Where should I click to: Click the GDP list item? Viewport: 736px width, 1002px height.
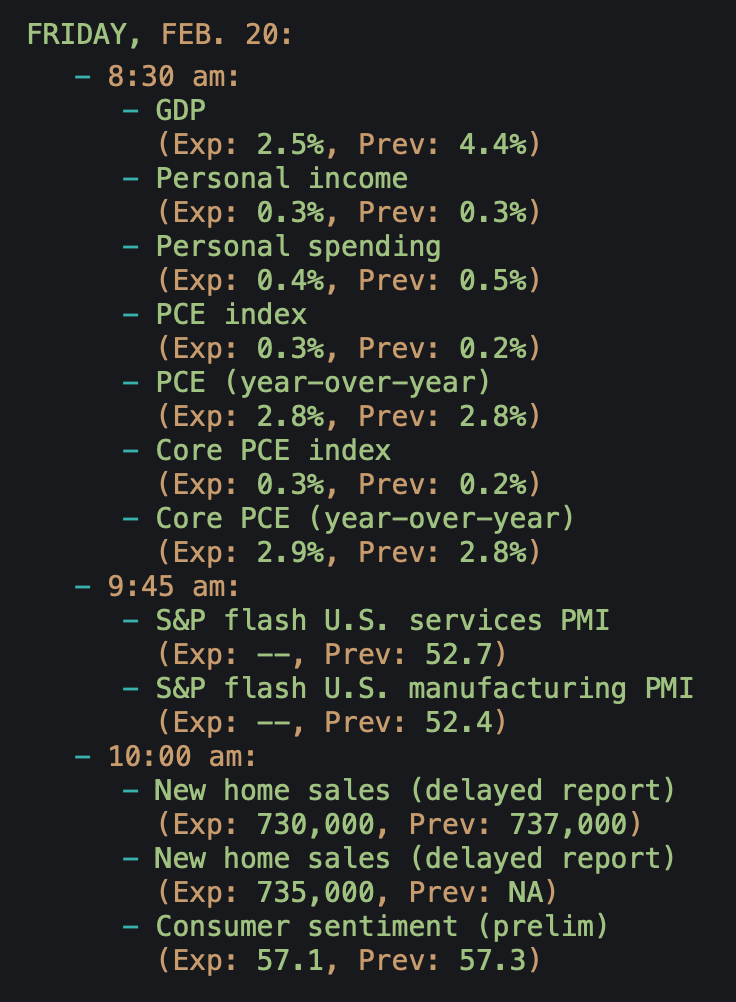180,111
